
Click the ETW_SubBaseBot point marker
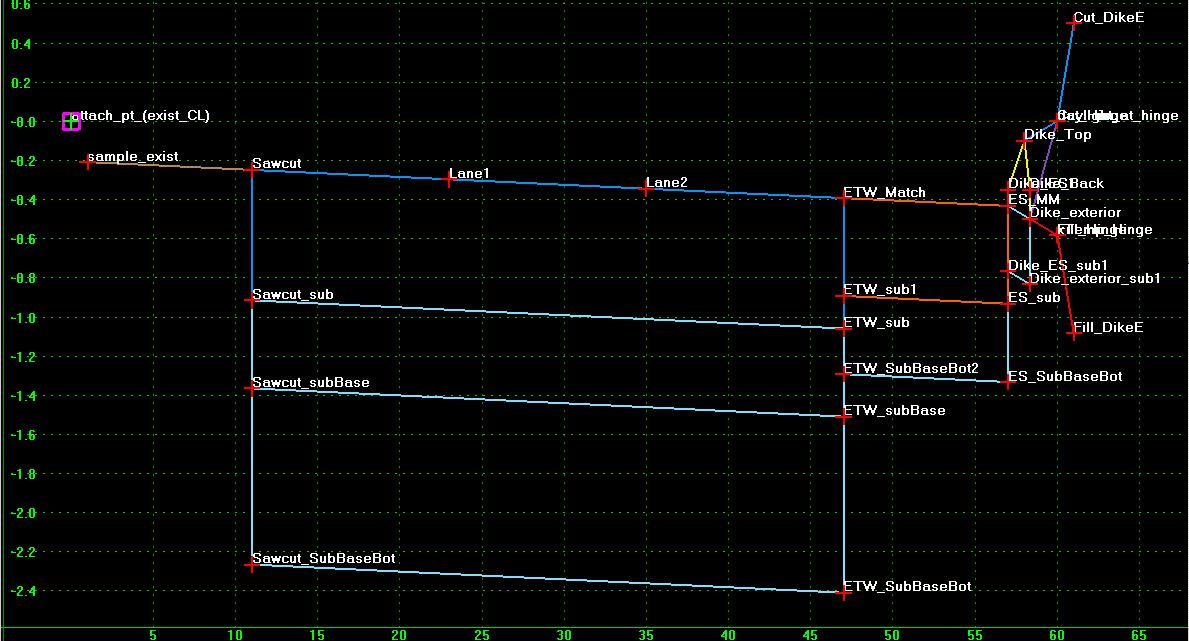click(x=843, y=592)
